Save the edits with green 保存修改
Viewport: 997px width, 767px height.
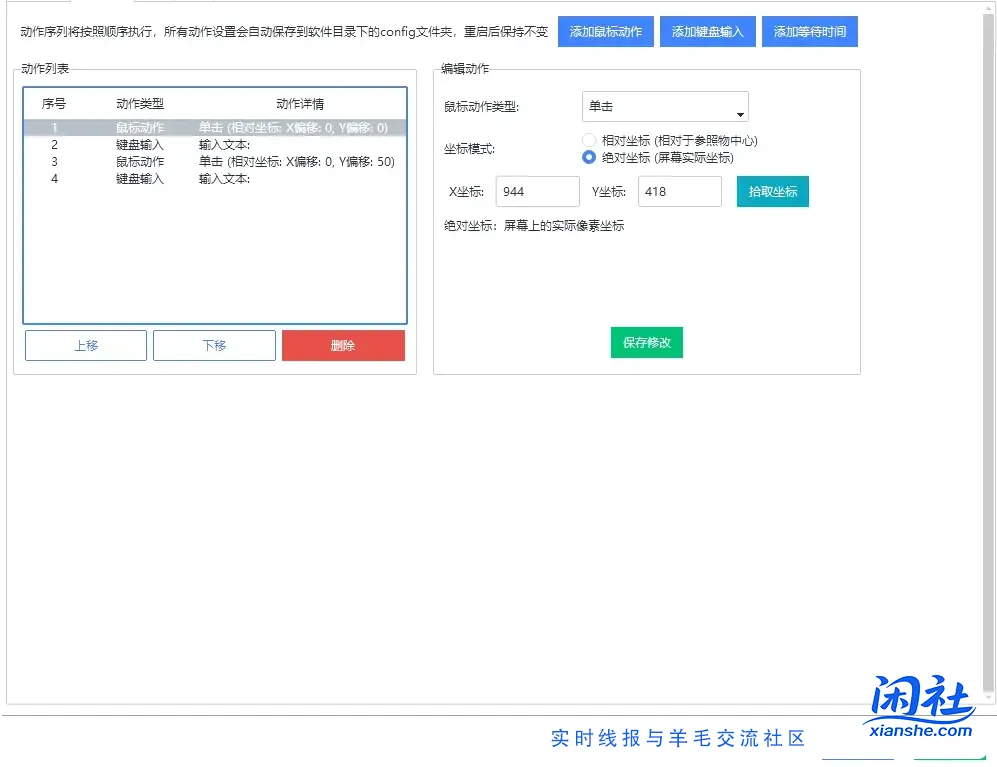tap(646, 342)
